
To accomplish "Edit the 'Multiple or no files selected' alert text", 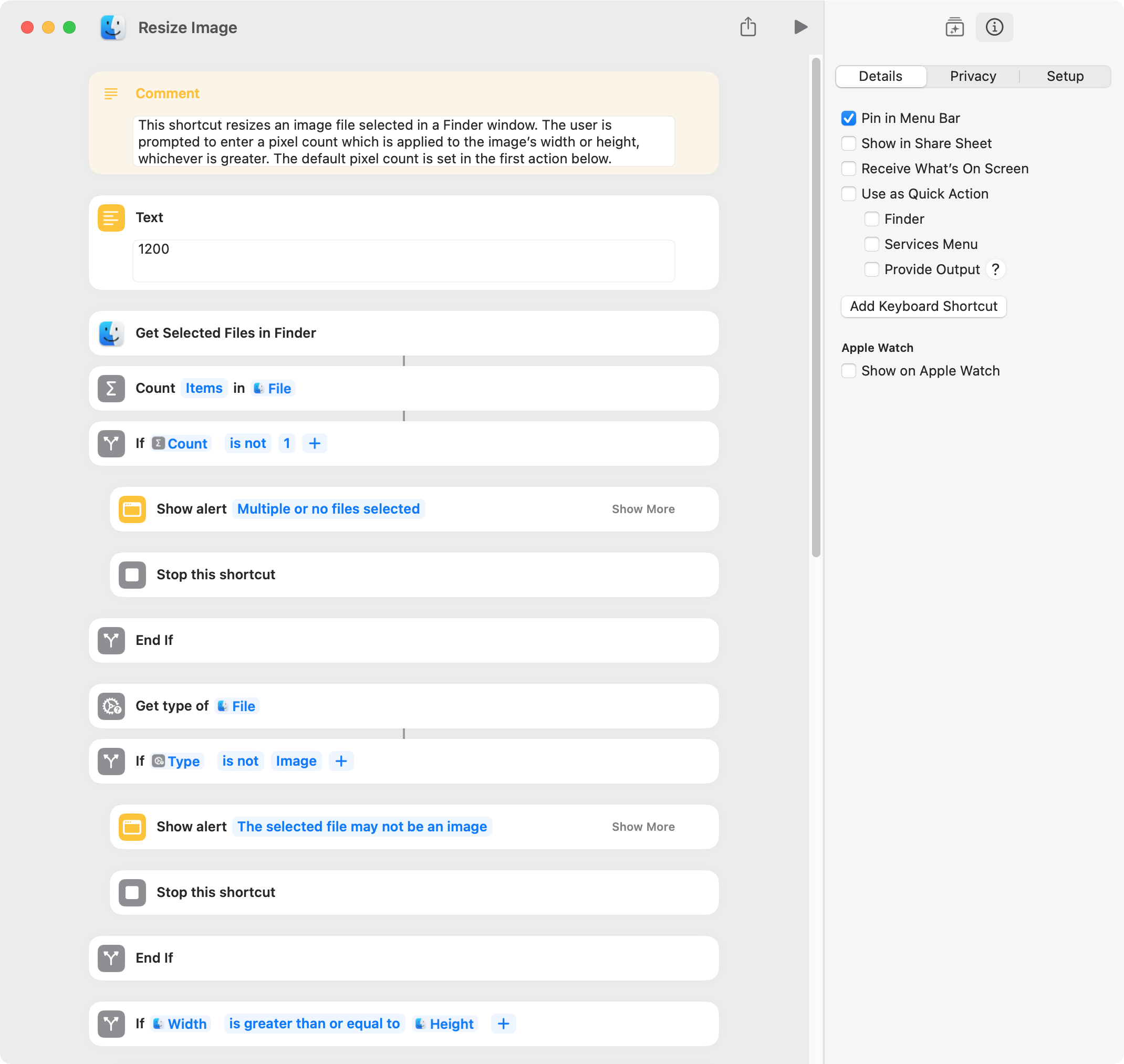I will [328, 509].
